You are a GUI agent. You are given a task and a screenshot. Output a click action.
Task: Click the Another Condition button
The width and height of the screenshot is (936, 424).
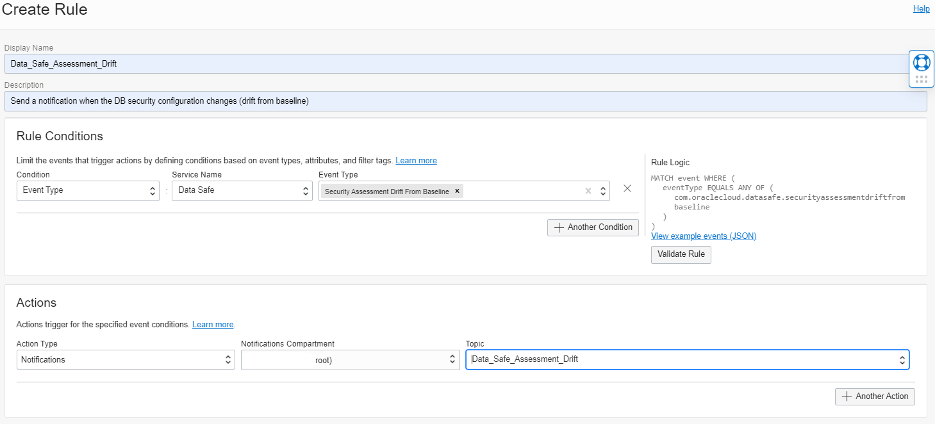[x=592, y=227]
